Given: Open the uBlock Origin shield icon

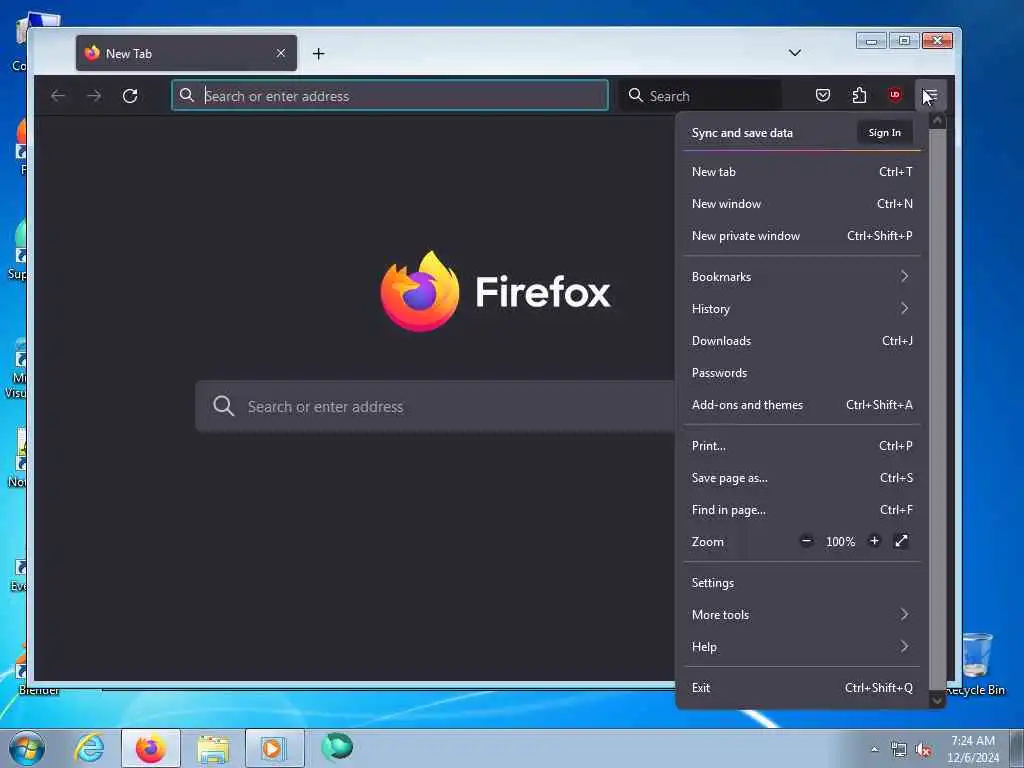Looking at the screenshot, I should (895, 95).
